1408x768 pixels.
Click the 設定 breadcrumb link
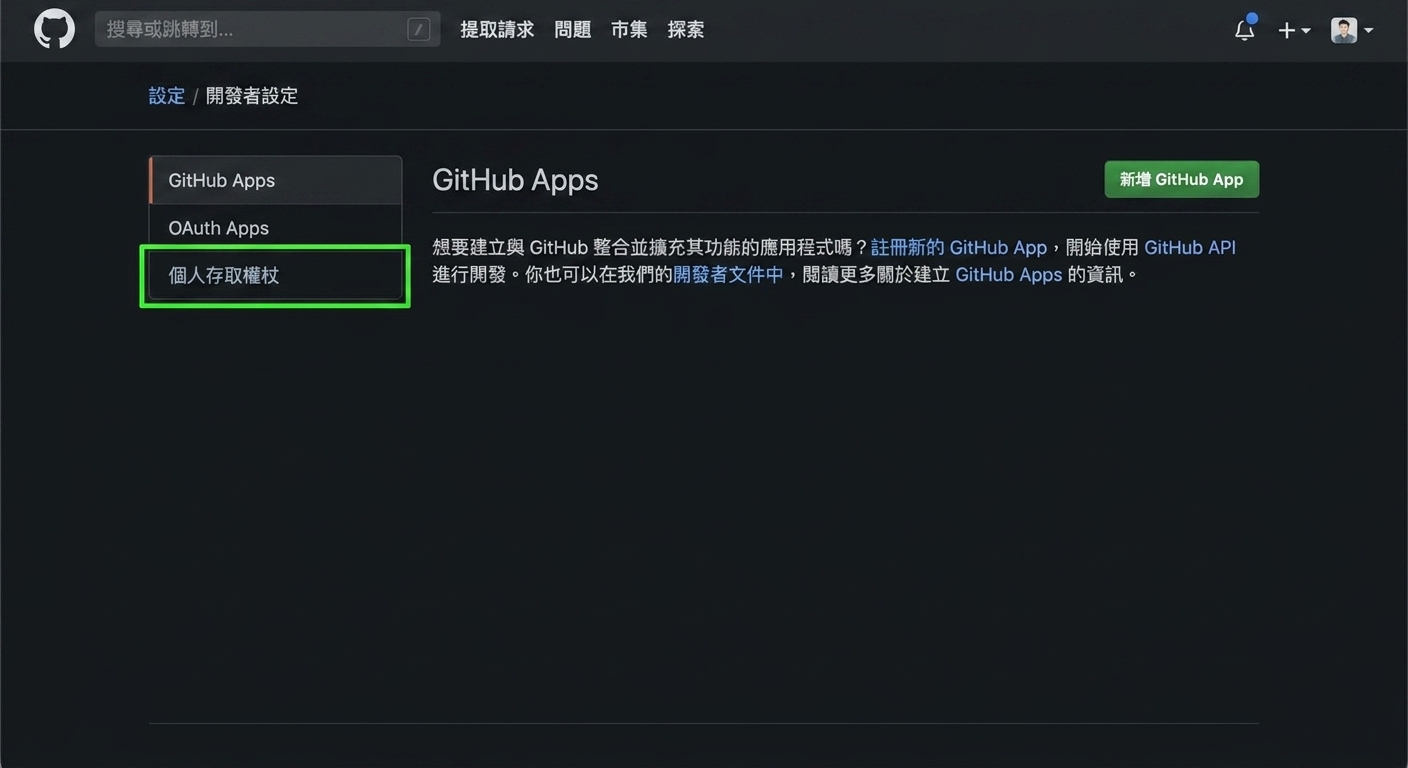coord(167,96)
